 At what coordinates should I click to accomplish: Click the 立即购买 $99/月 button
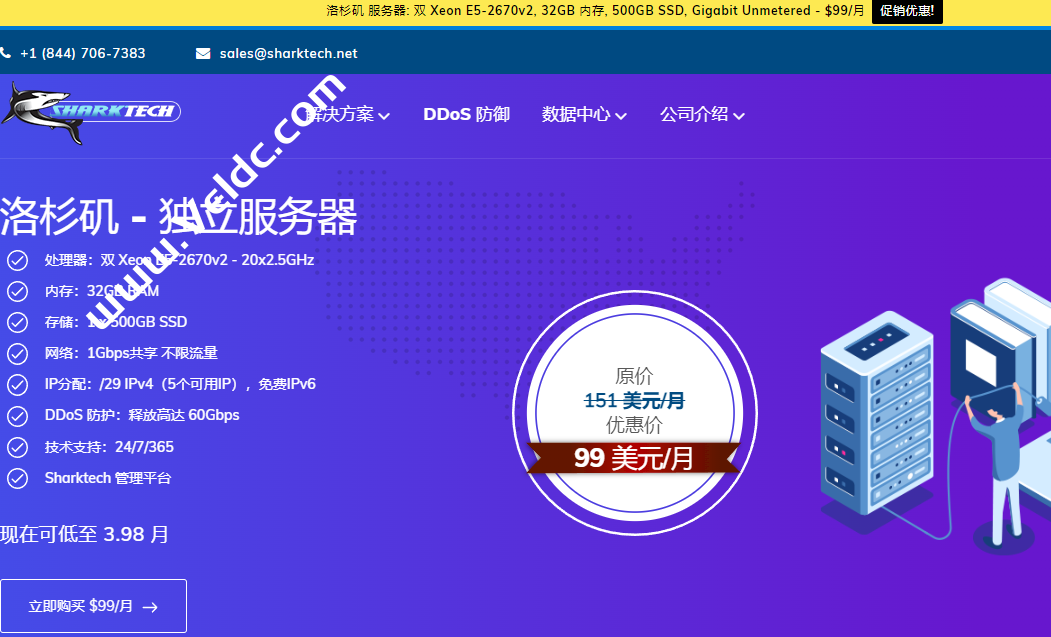[x=93, y=605]
